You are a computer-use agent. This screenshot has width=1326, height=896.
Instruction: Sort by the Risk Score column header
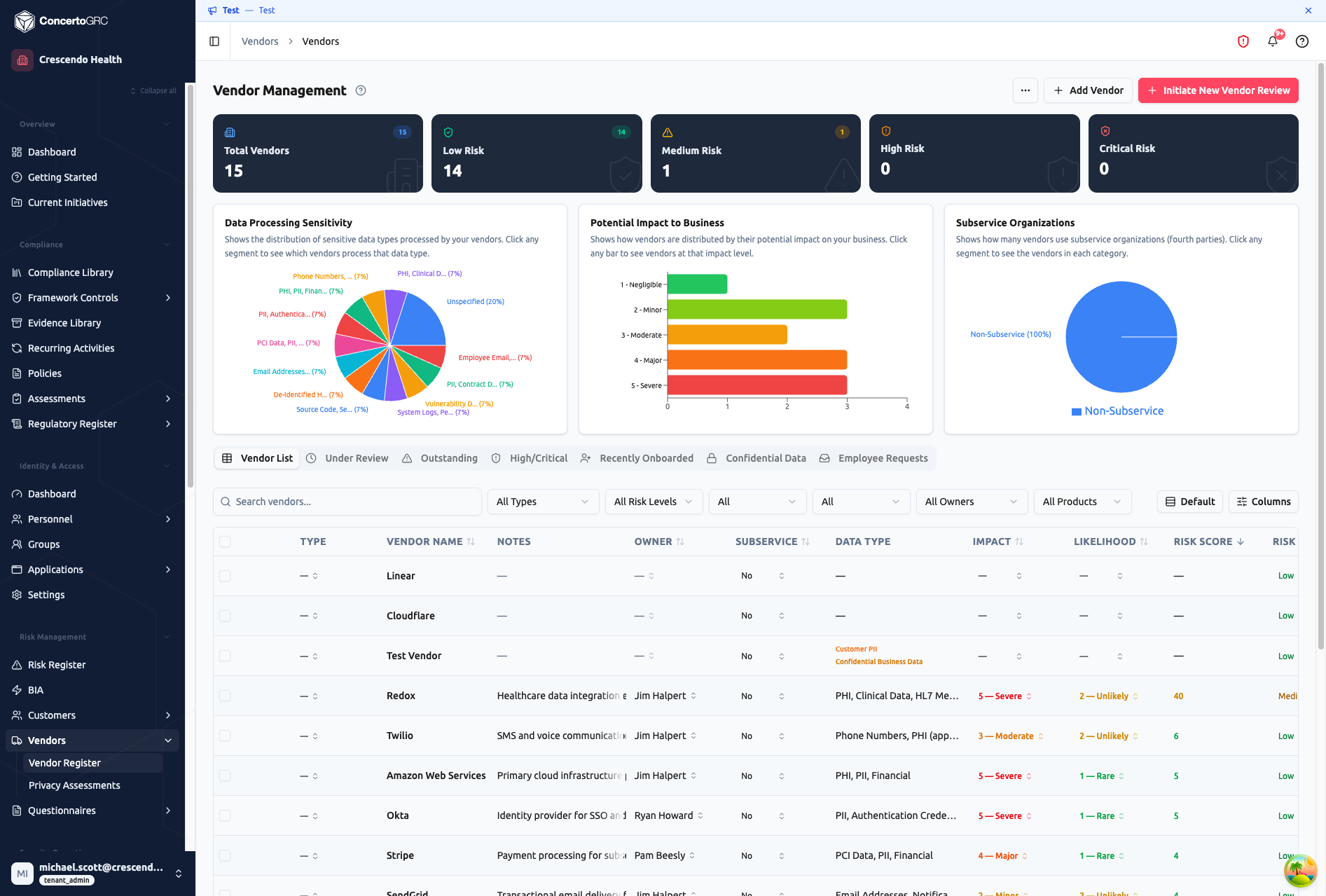1209,542
